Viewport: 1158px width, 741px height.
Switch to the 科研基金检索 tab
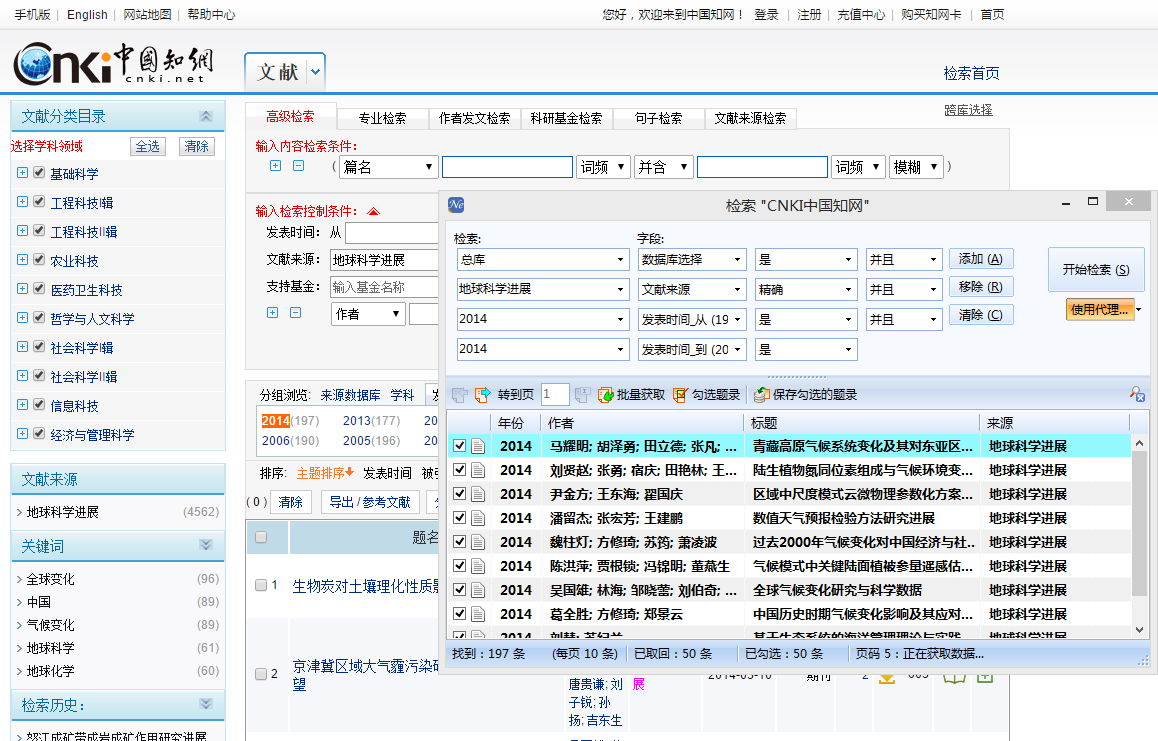point(566,118)
